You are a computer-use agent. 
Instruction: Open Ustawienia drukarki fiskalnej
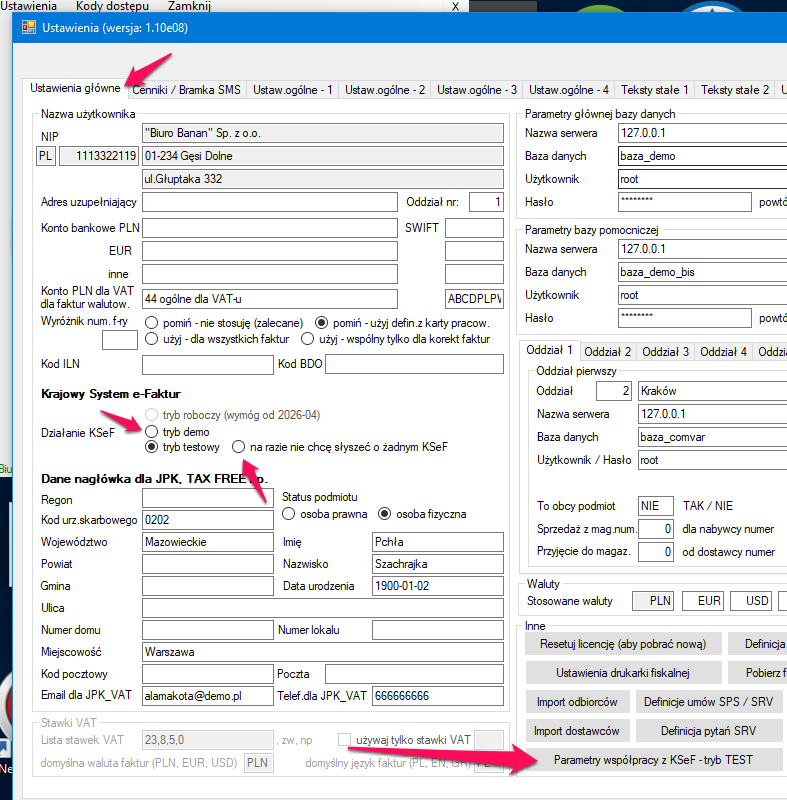click(x=622, y=672)
